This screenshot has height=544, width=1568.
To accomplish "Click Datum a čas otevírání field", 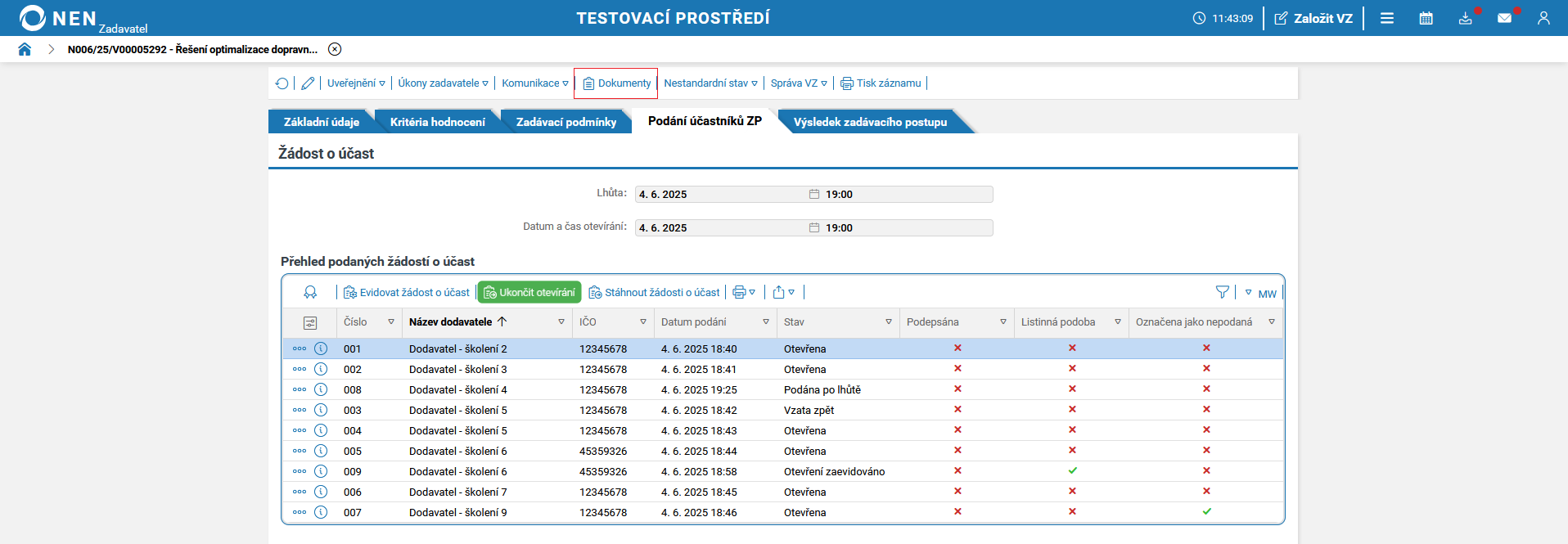I will [814, 227].
